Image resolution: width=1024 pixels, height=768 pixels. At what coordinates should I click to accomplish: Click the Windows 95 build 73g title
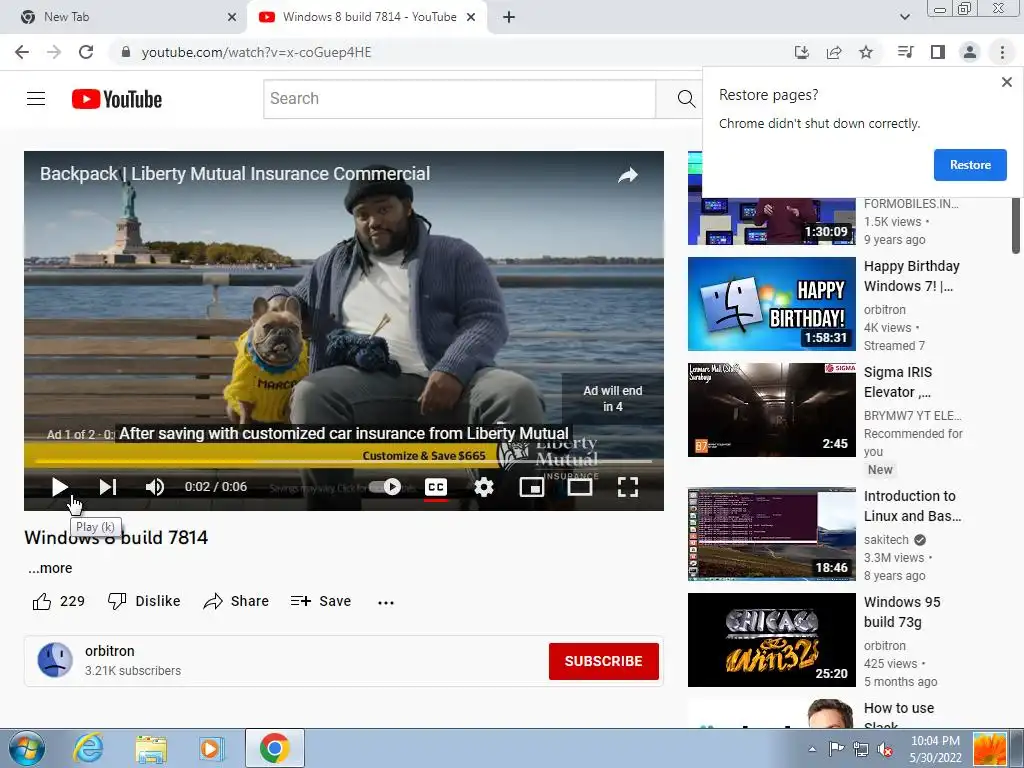[x=902, y=612]
